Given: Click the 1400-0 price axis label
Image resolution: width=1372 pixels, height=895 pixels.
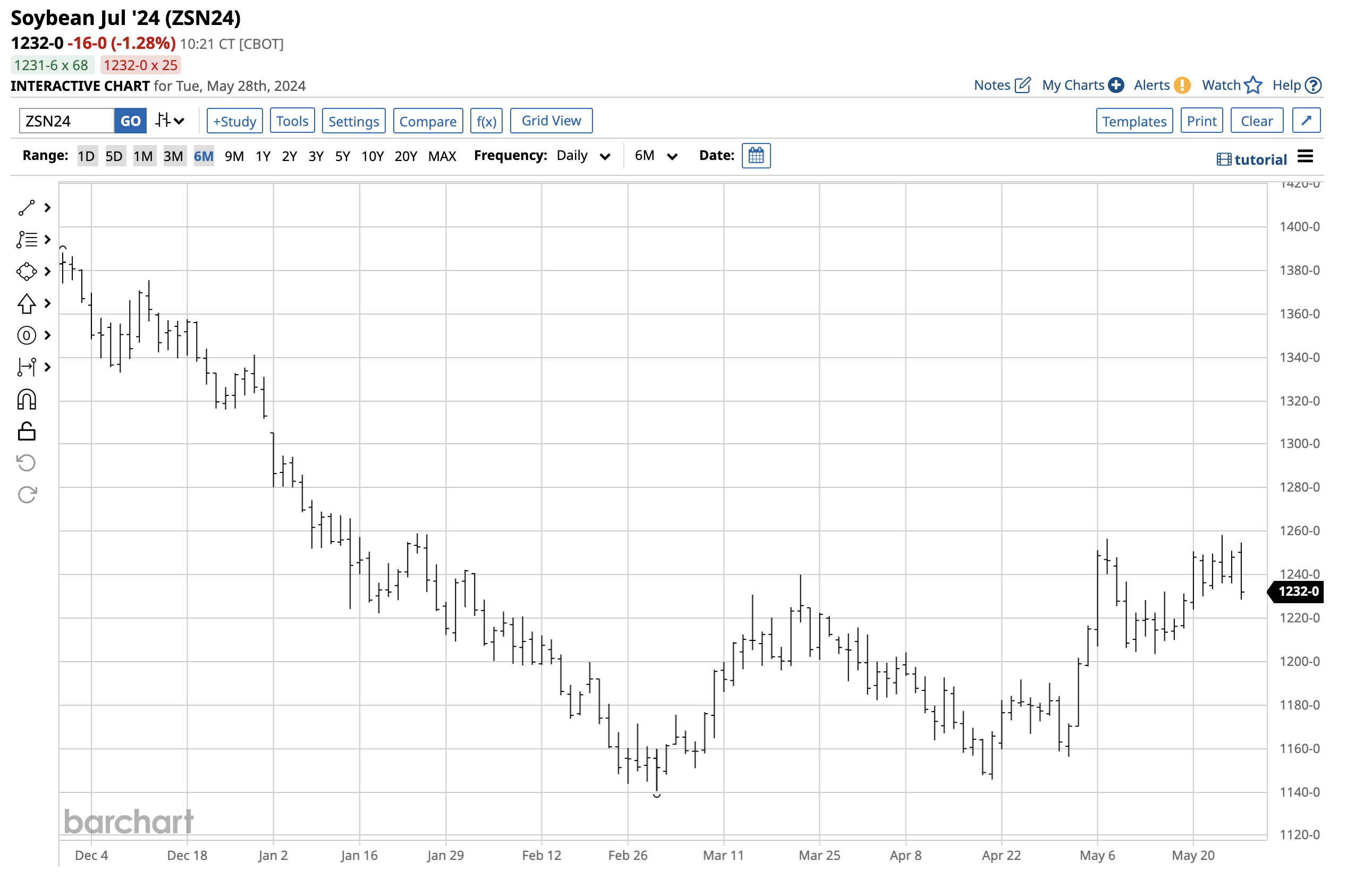Looking at the screenshot, I should [1300, 226].
